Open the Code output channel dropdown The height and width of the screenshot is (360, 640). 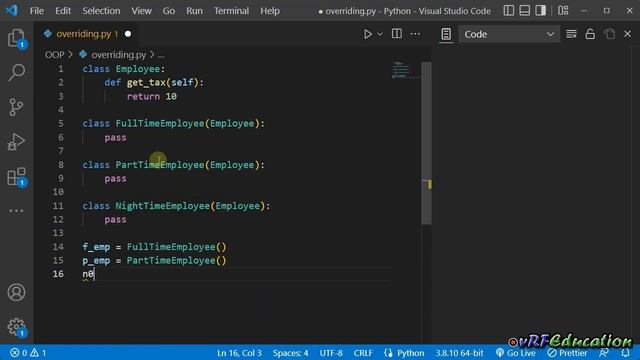[509, 34]
